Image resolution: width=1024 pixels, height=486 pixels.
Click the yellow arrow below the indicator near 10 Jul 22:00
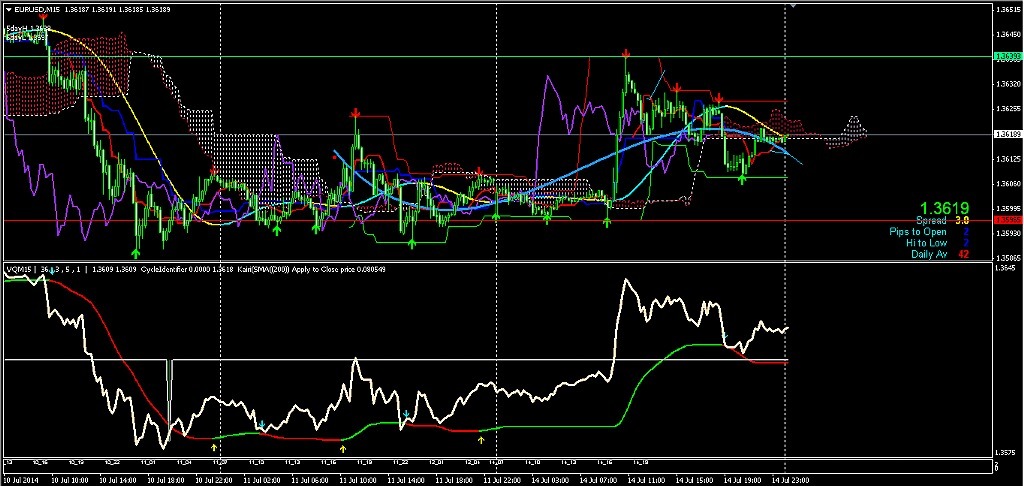(214, 448)
